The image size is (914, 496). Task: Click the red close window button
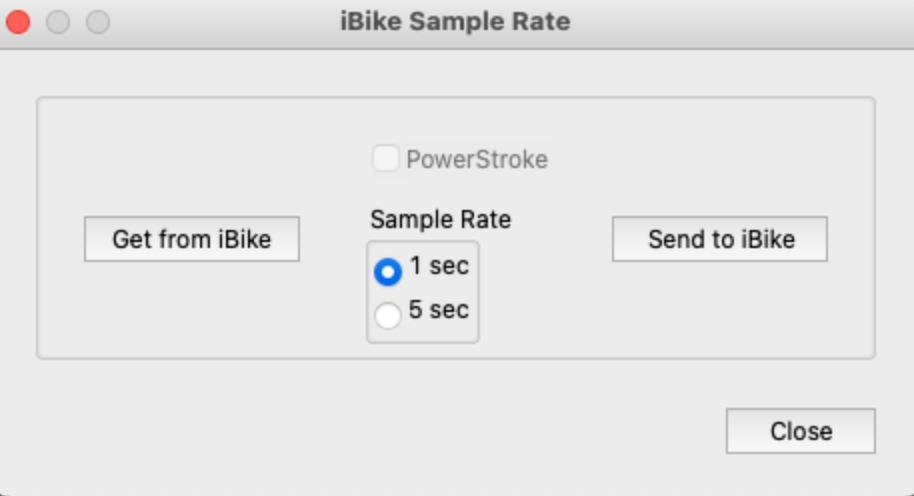click(19, 21)
